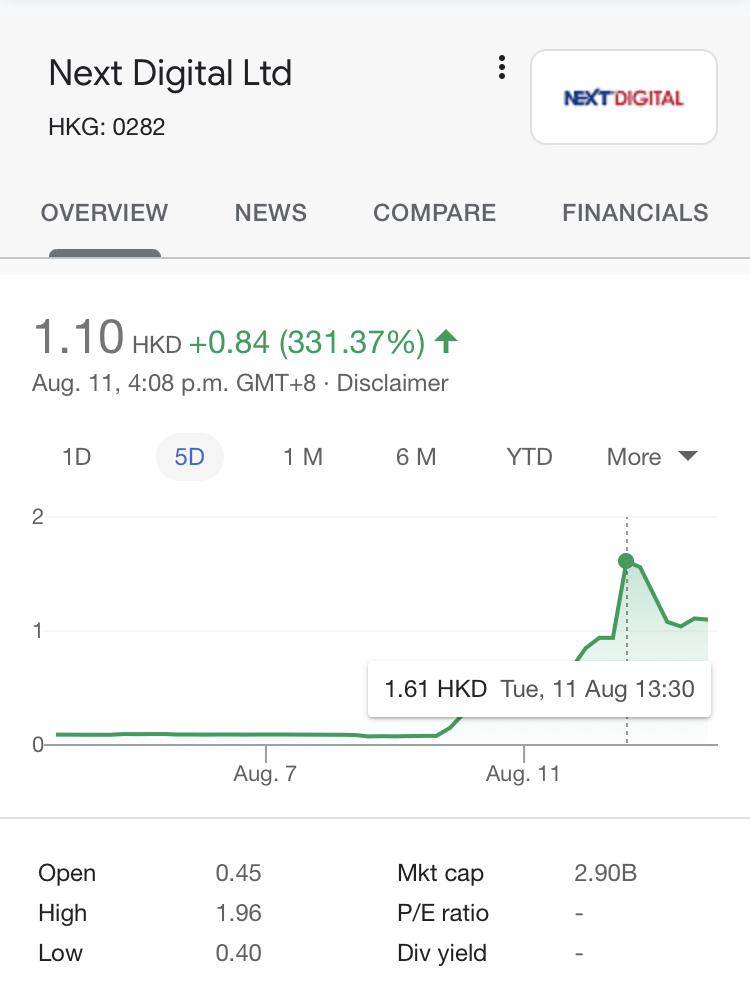Expand the More time ranges dropdown
Image resolution: width=750 pixels, height=1002 pixels.
[x=652, y=457]
